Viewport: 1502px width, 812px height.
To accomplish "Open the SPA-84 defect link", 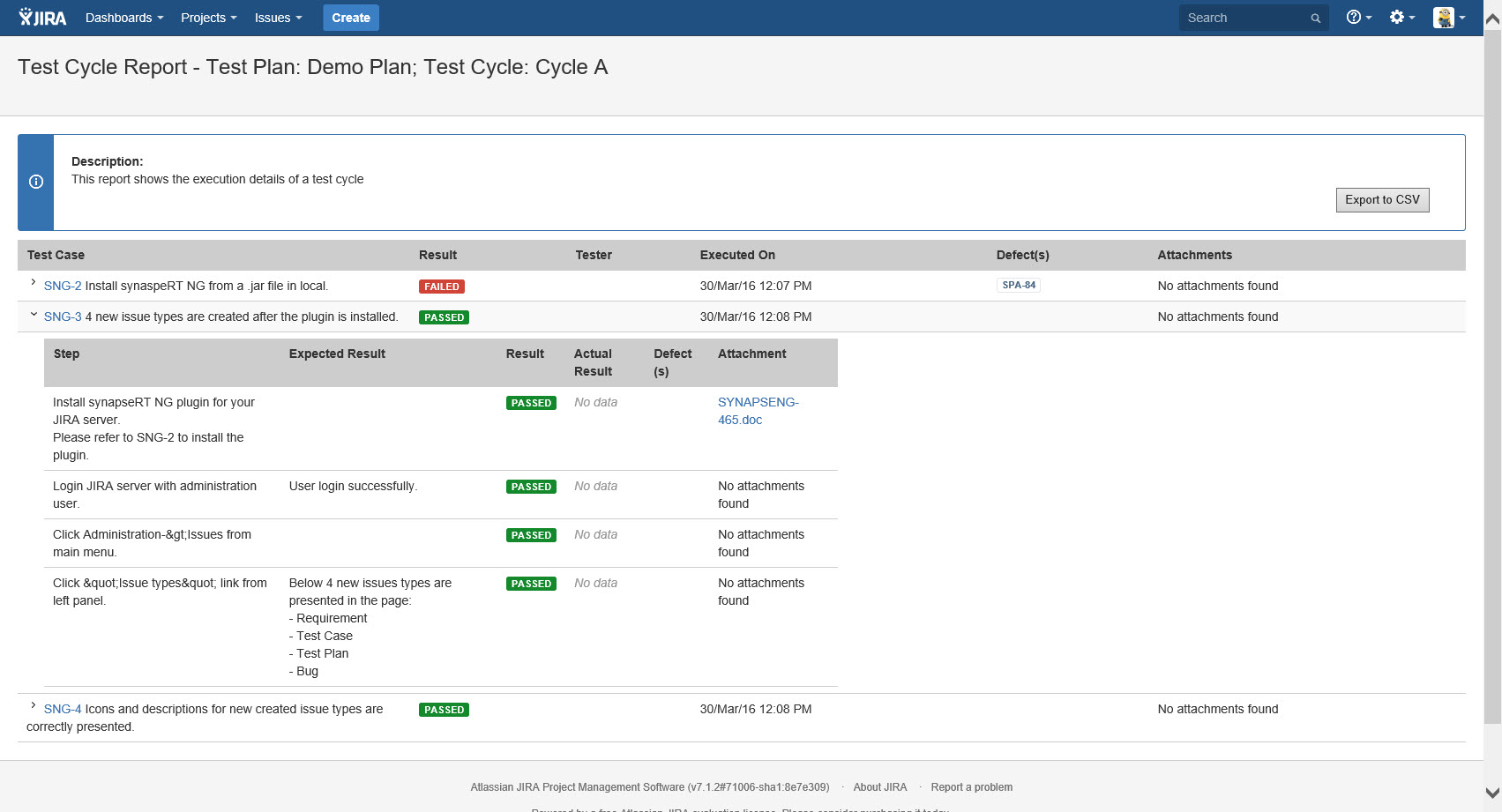I will coord(1018,286).
